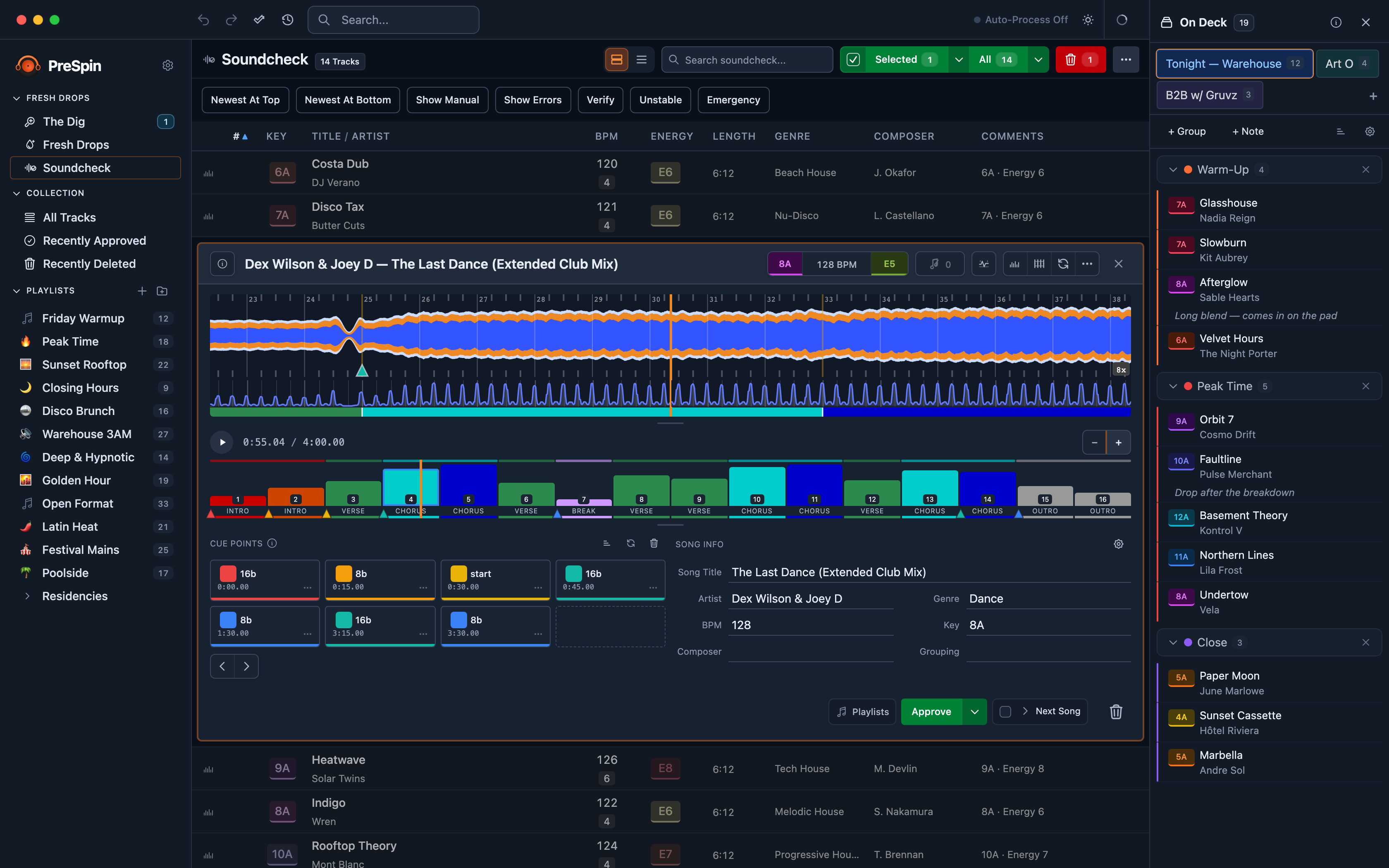Switch to B2B w/ Gruvz tab
Viewport: 1389px width, 868px height.
point(1209,95)
